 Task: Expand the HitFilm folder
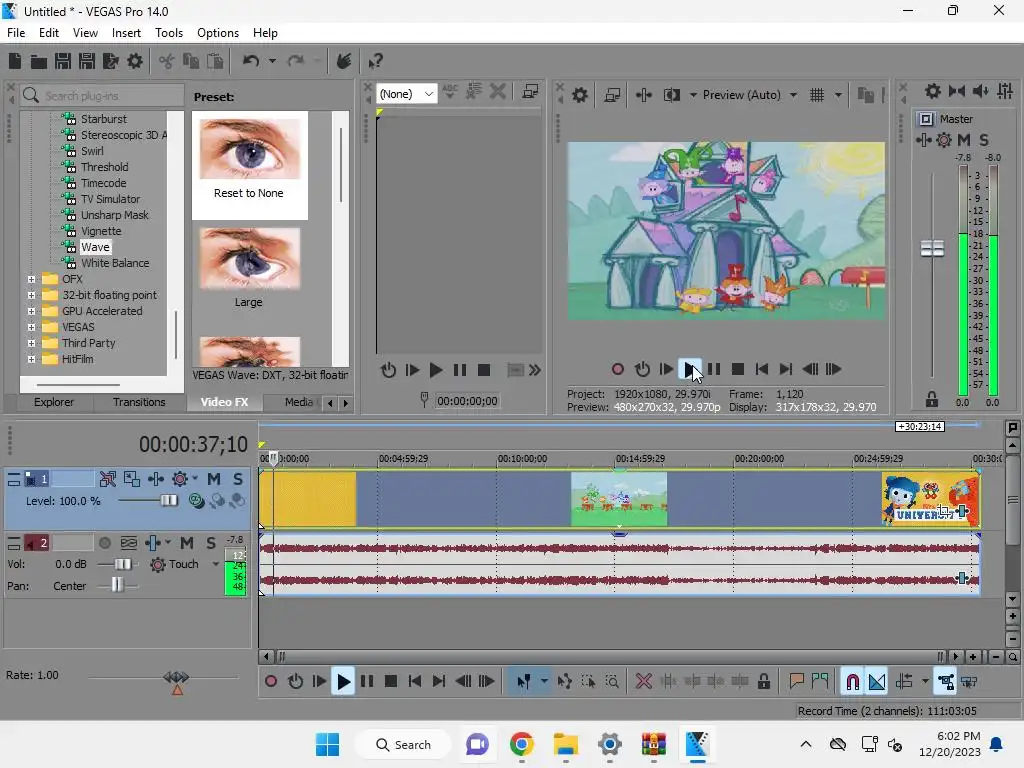coord(31,359)
